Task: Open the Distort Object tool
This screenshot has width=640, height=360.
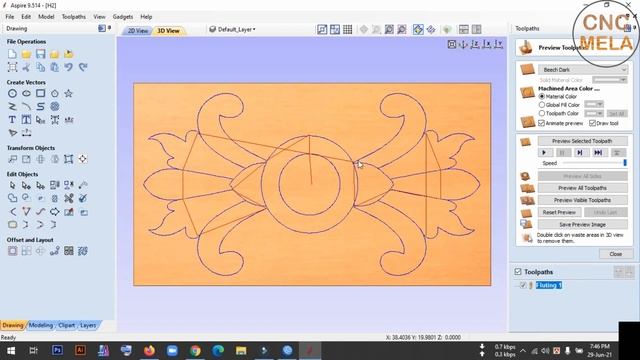Action: [x=69, y=159]
